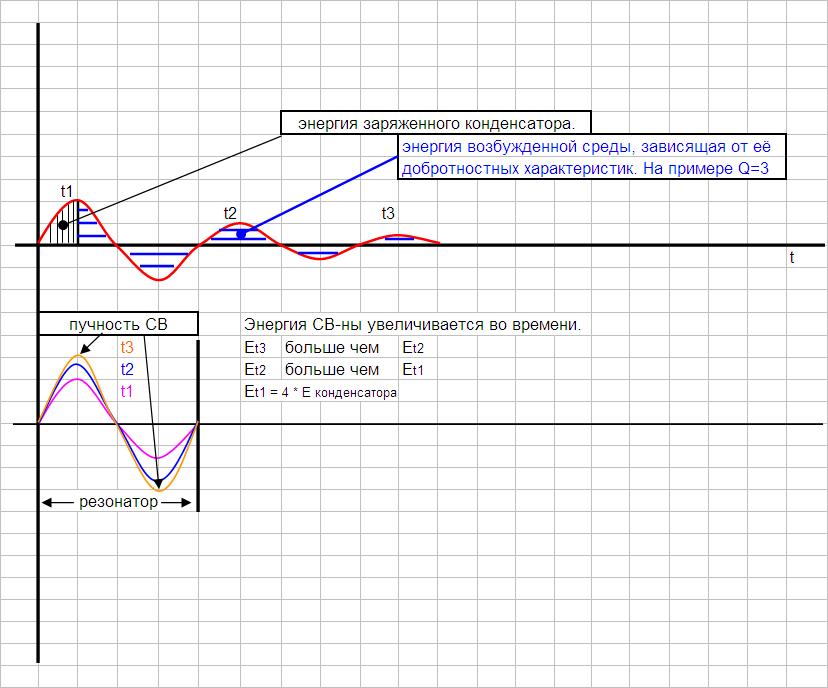Click the t1 label above the first peak
The width and height of the screenshot is (828, 688).
point(67,191)
